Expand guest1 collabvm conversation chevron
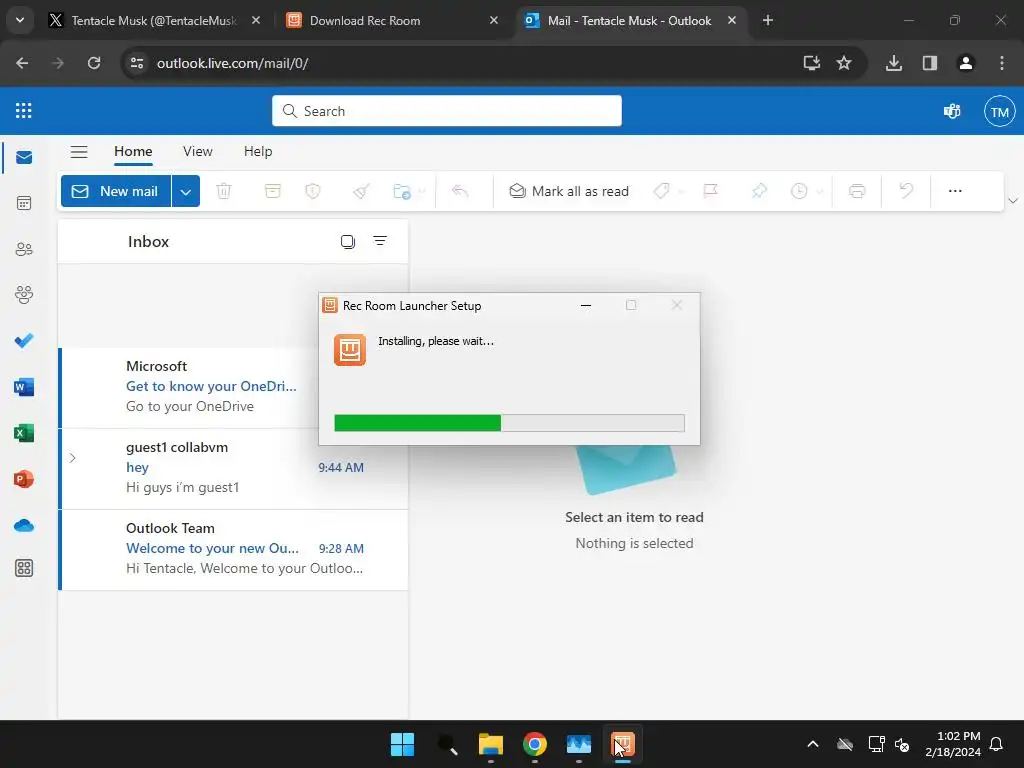 click(72, 458)
